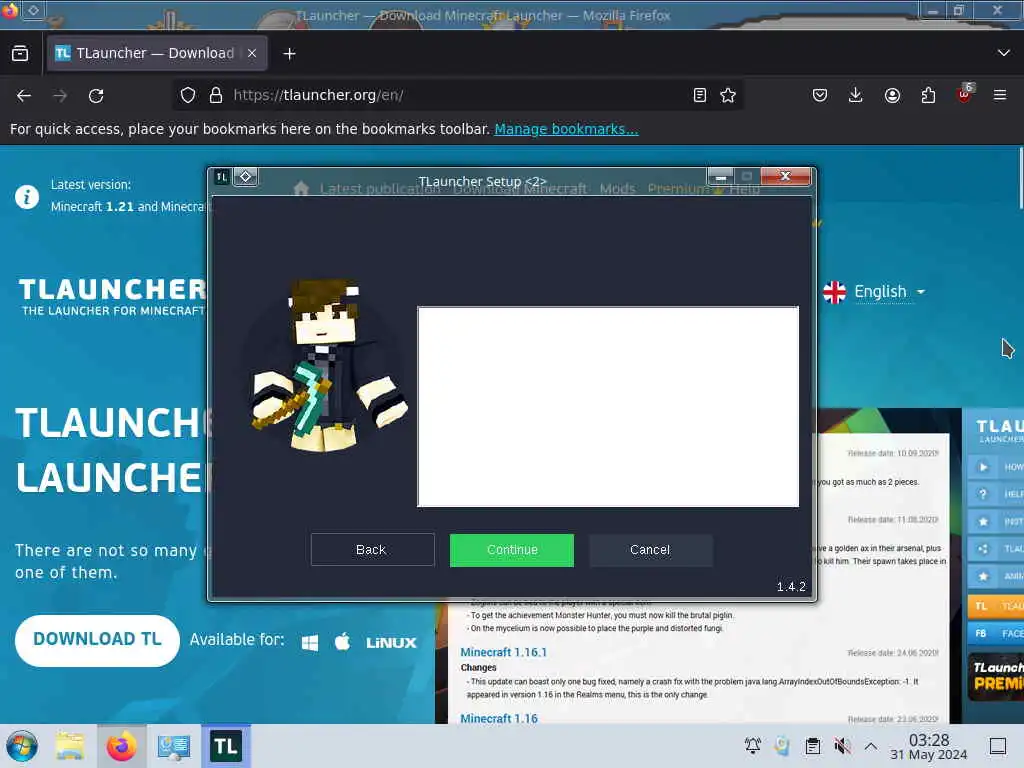Open the TL taskbar application entry
The width and height of the screenshot is (1024, 768).
[225, 746]
